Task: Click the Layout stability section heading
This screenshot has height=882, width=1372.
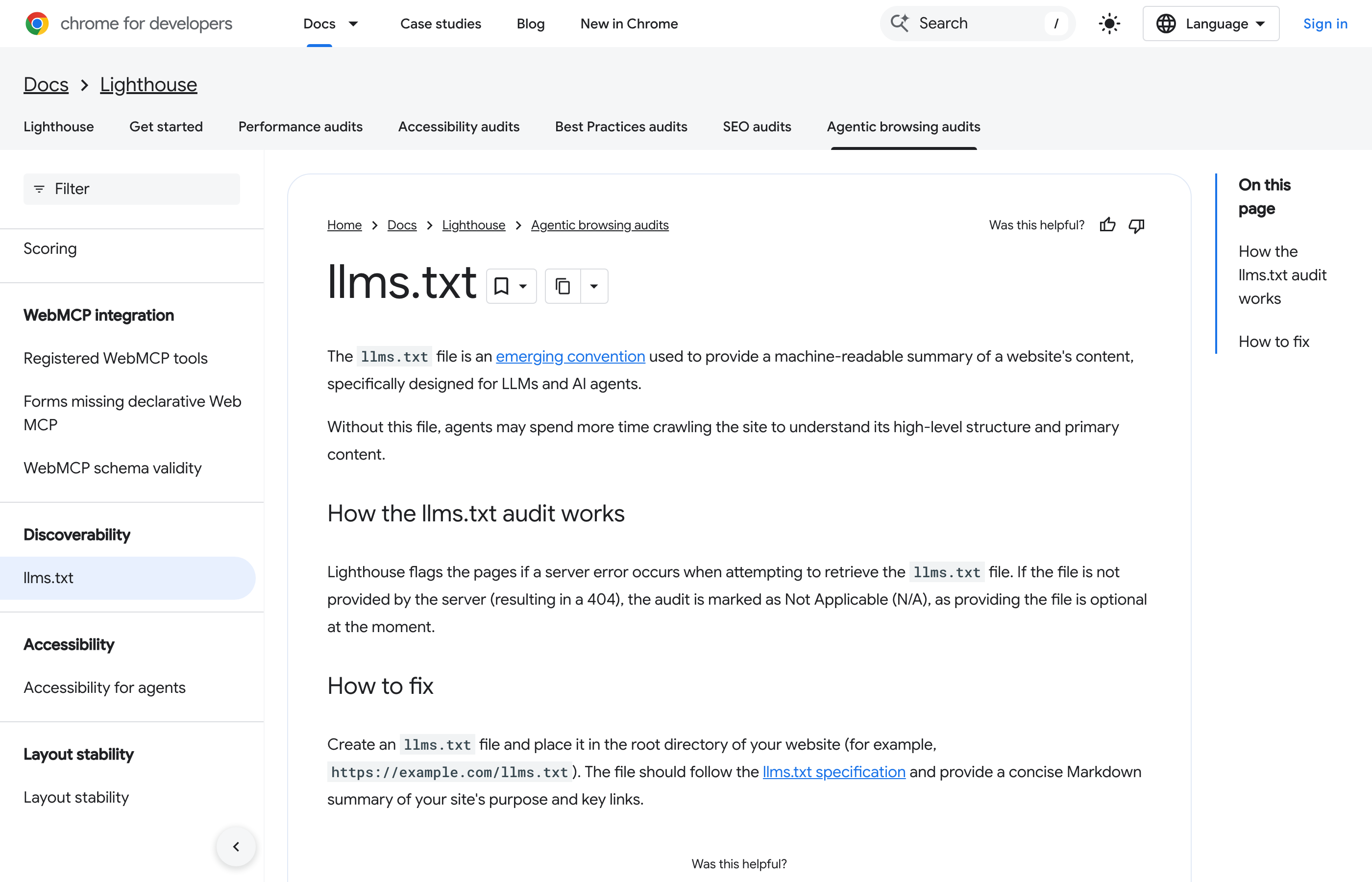Action: [x=78, y=754]
